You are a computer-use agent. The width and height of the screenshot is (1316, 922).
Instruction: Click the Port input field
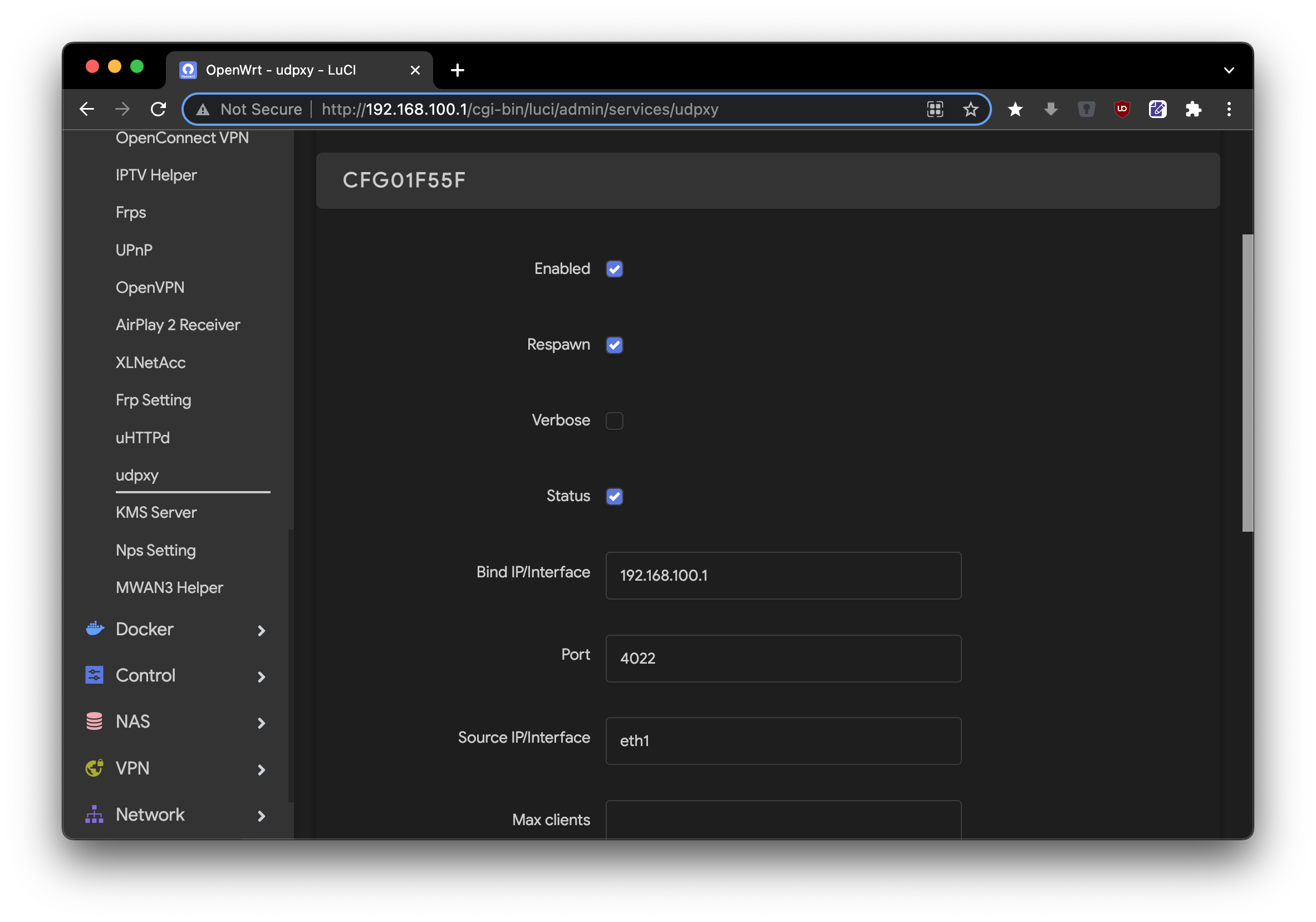coord(784,657)
